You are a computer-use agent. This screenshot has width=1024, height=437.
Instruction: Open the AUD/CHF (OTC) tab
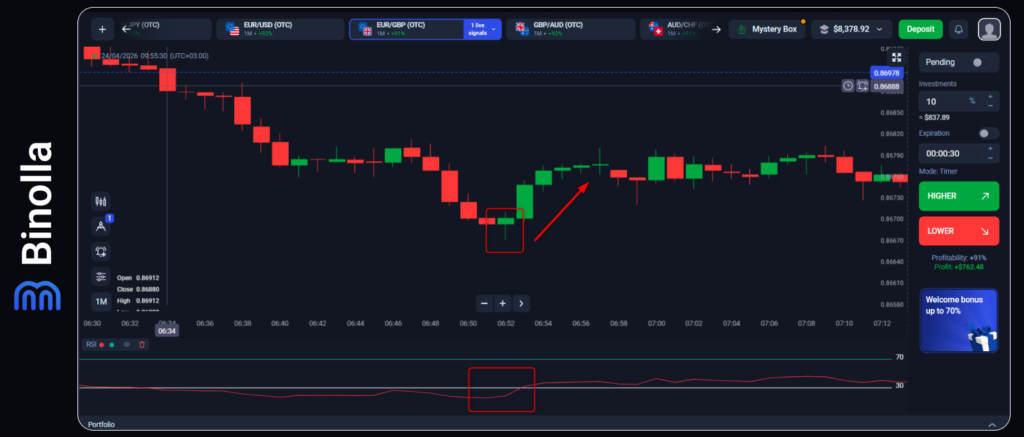[673, 29]
